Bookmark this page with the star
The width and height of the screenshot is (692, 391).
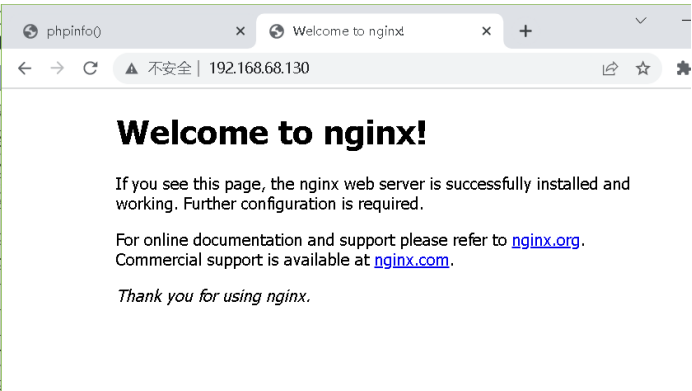pos(643,68)
